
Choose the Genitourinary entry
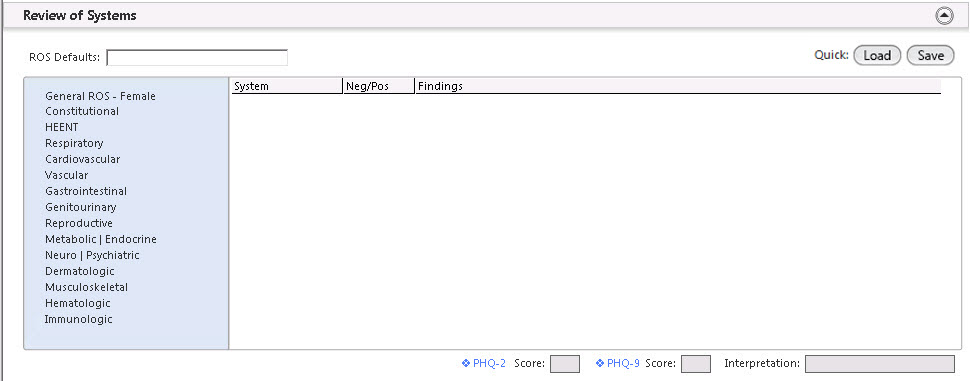click(80, 208)
